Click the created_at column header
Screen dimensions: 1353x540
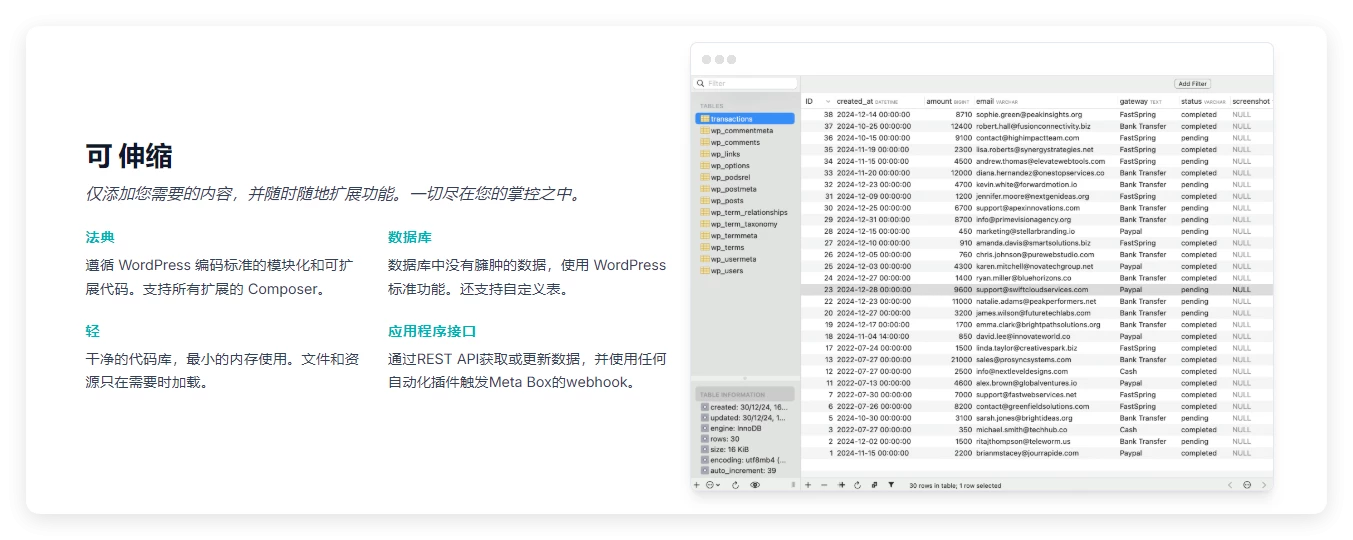[867, 102]
